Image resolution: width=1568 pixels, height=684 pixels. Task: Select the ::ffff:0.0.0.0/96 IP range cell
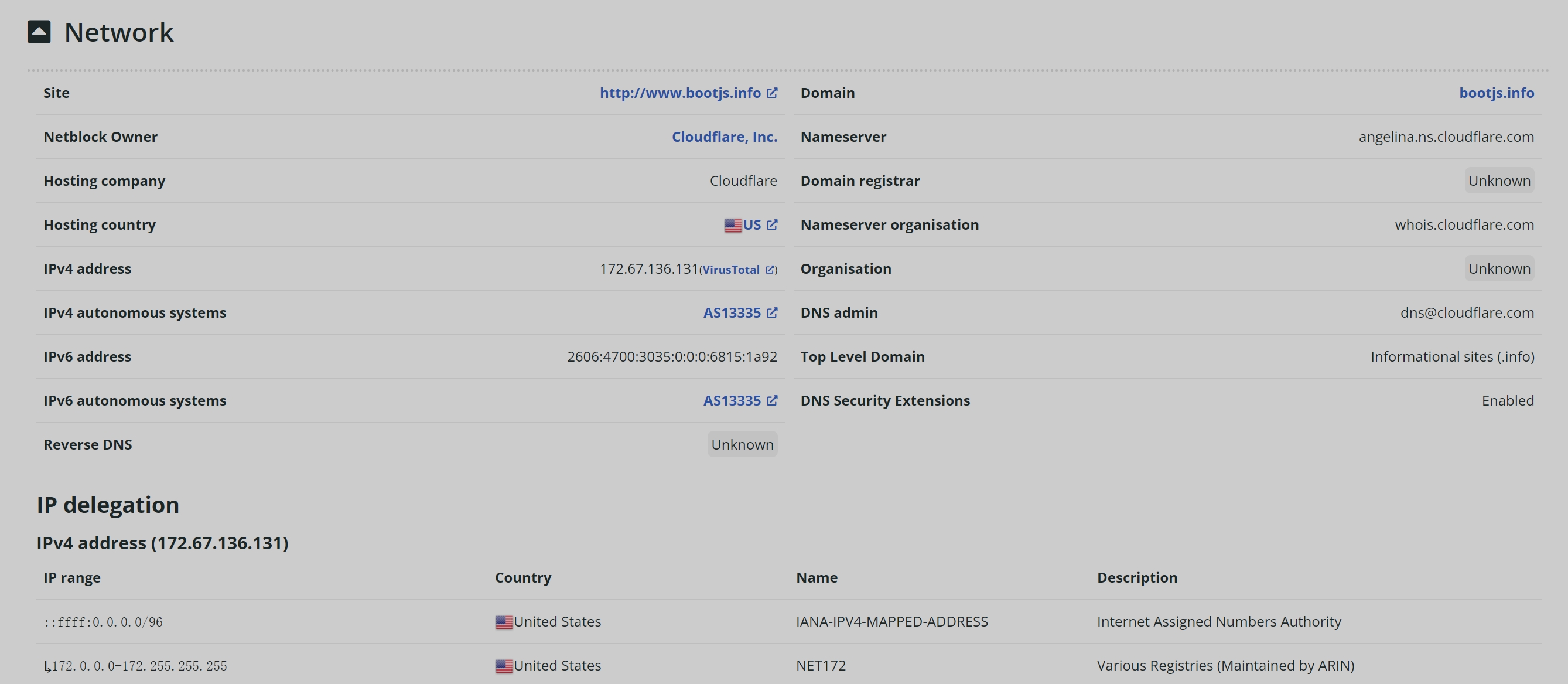tap(103, 622)
